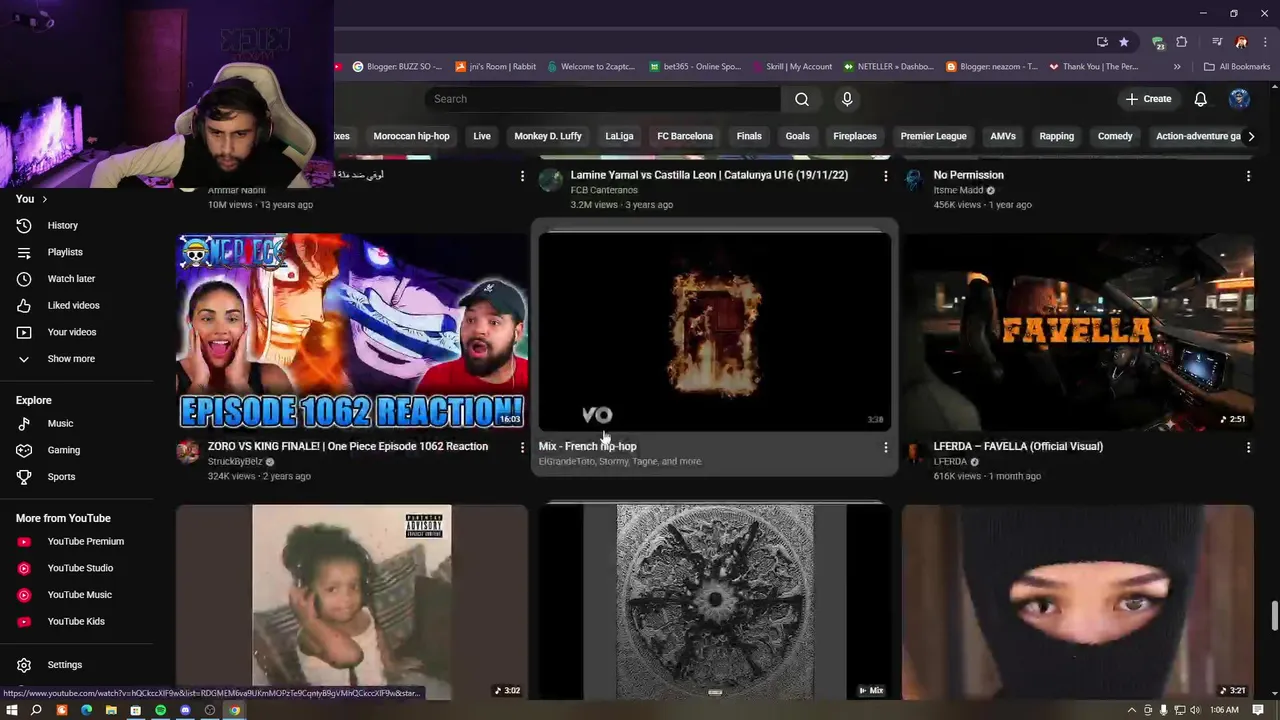
Task: Select the AMVs chip
Action: pos(1003,136)
